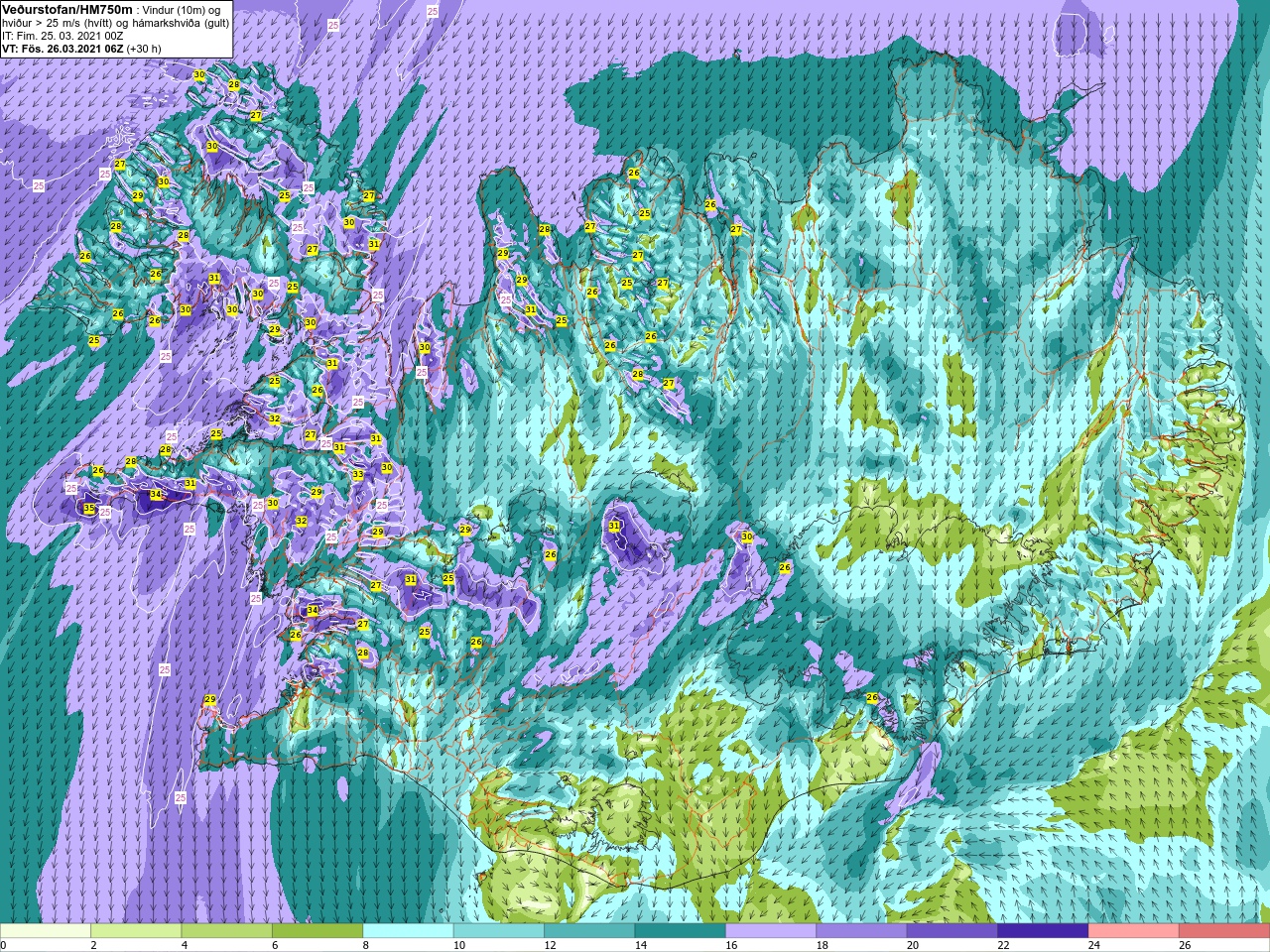Click the pale yellow 0–2 legend swatch
Screen dimensions: 1270x952
[46, 931]
